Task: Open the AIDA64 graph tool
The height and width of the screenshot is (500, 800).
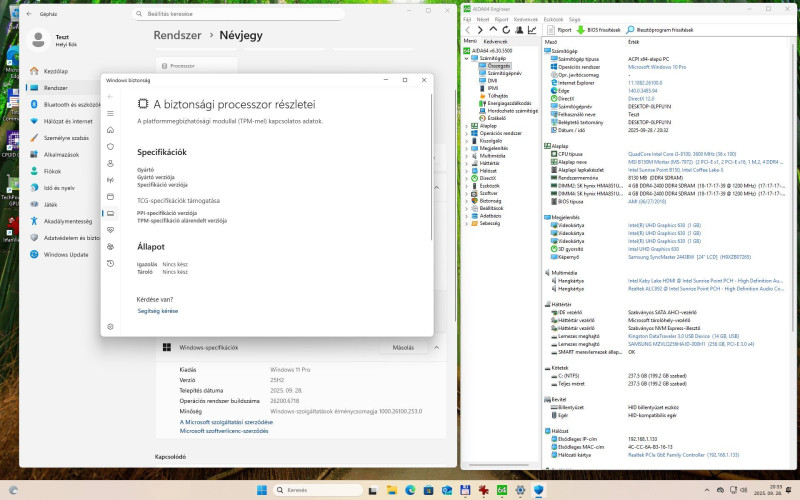Action: point(532,30)
